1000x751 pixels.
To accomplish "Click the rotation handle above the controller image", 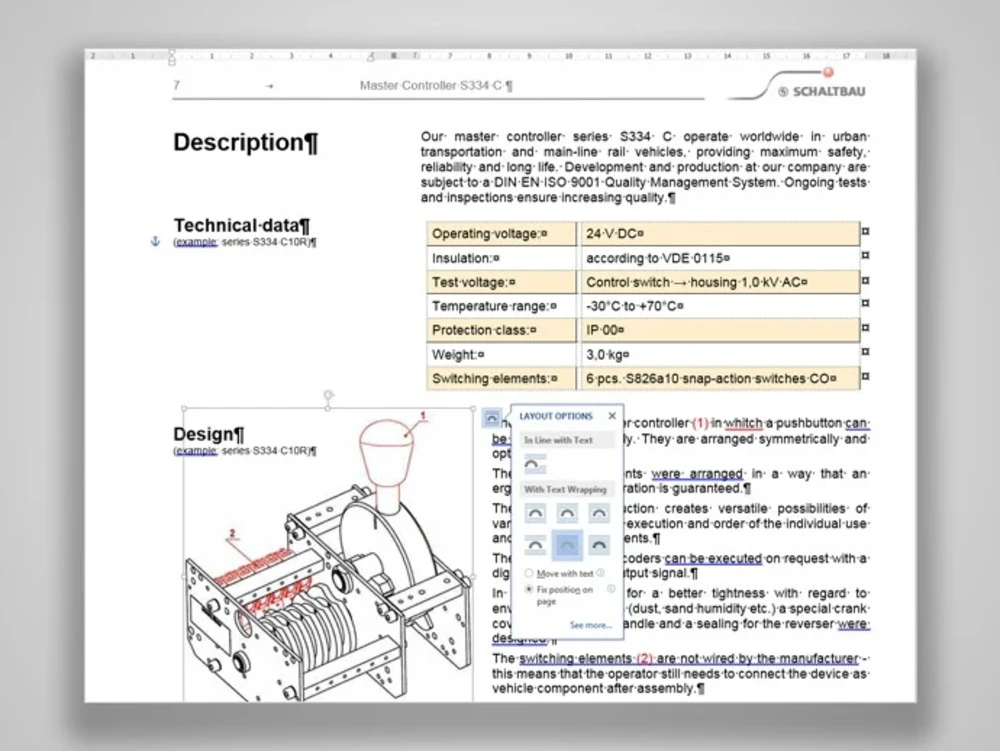I will click(328, 395).
